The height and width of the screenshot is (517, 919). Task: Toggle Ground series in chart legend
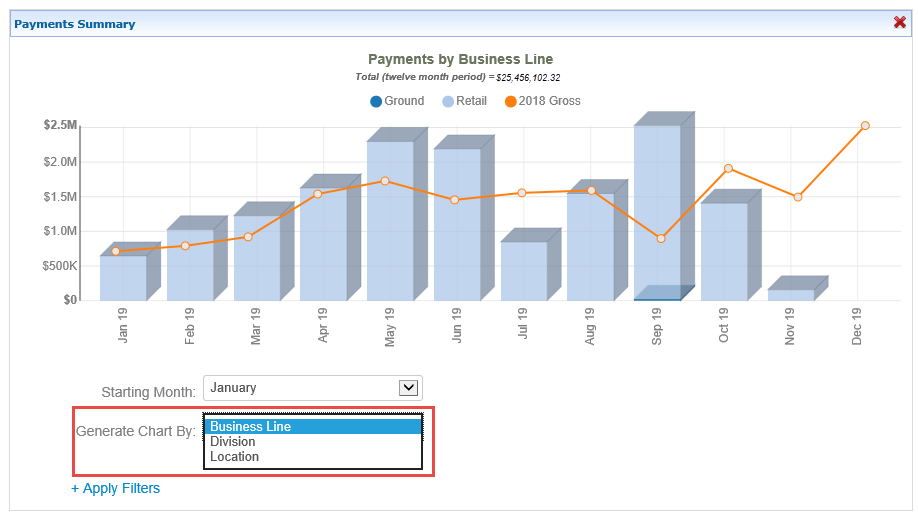coord(397,101)
